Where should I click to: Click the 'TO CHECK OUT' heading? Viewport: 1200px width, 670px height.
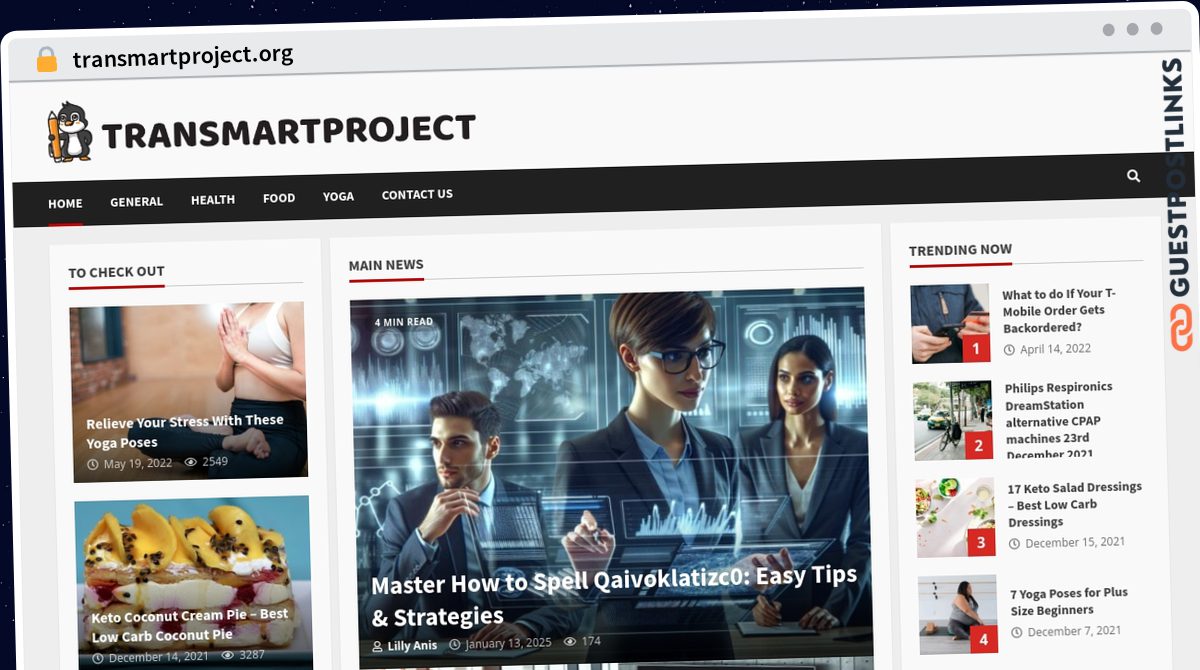[x=116, y=272]
